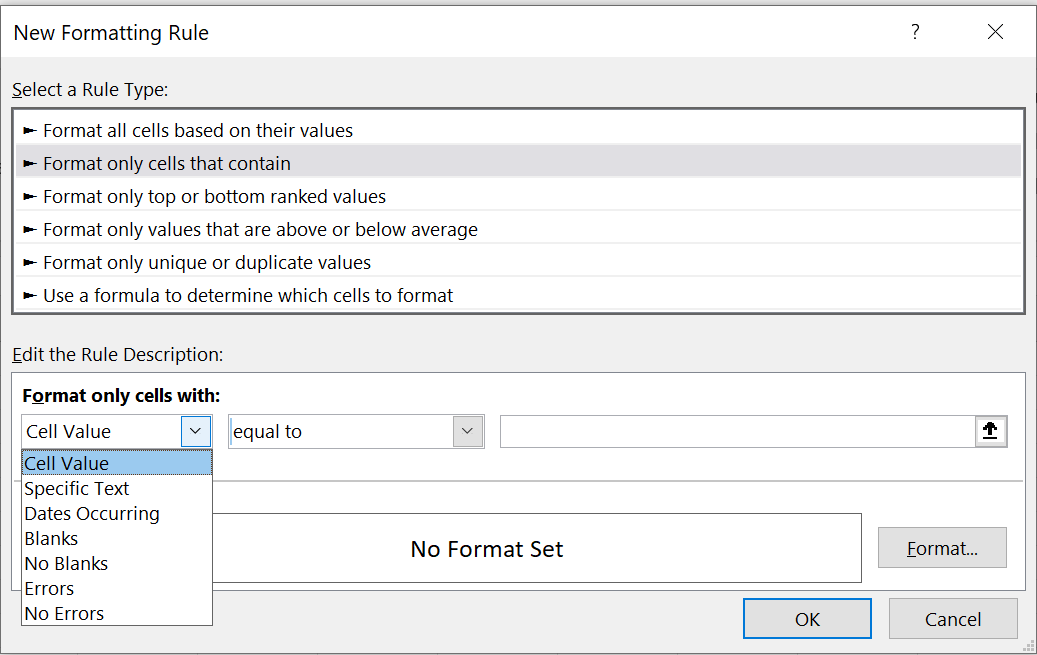Open the Cell Value dropdown arrow
The height and width of the screenshot is (655, 1037).
coord(196,431)
